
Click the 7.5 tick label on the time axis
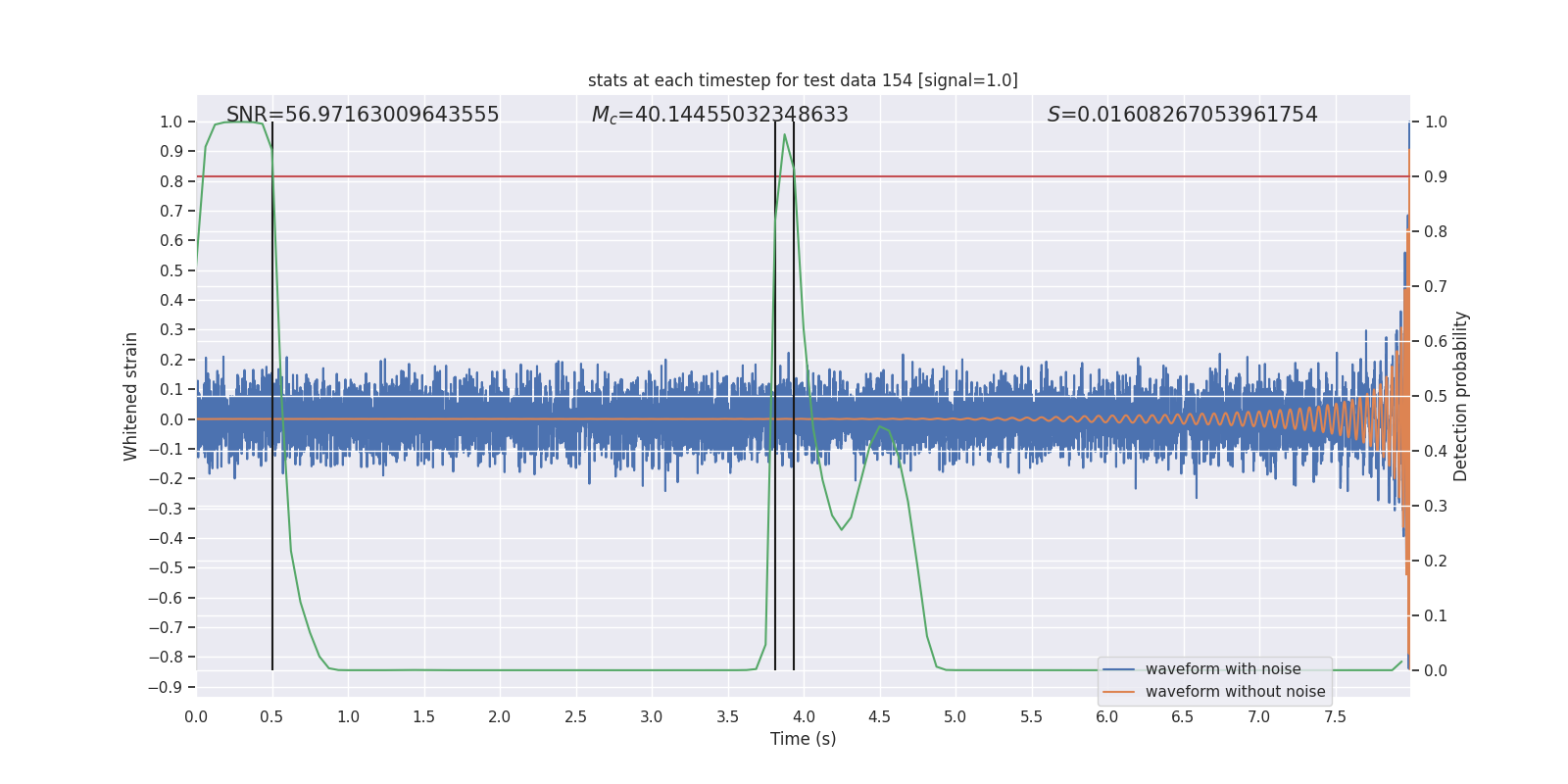click(x=1335, y=717)
